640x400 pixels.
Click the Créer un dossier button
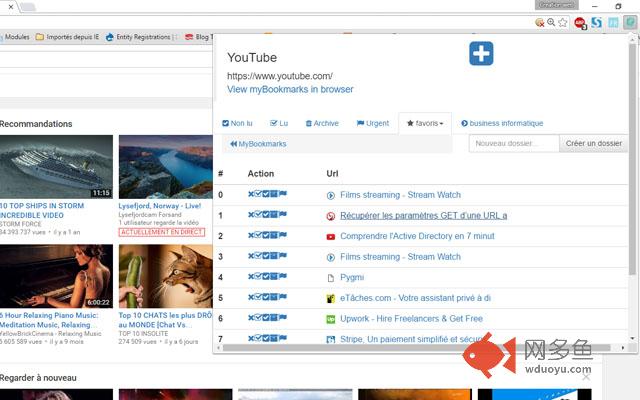[x=594, y=144]
